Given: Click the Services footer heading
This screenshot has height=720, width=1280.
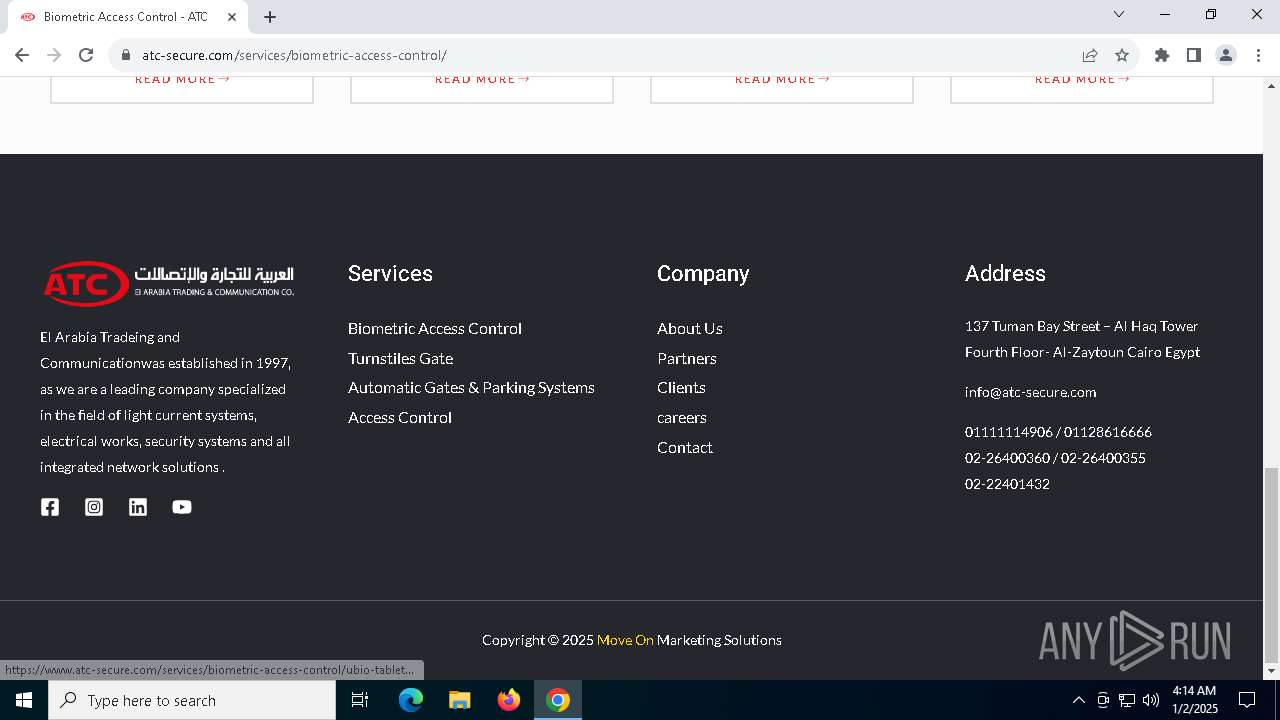Looking at the screenshot, I should click(x=390, y=273).
